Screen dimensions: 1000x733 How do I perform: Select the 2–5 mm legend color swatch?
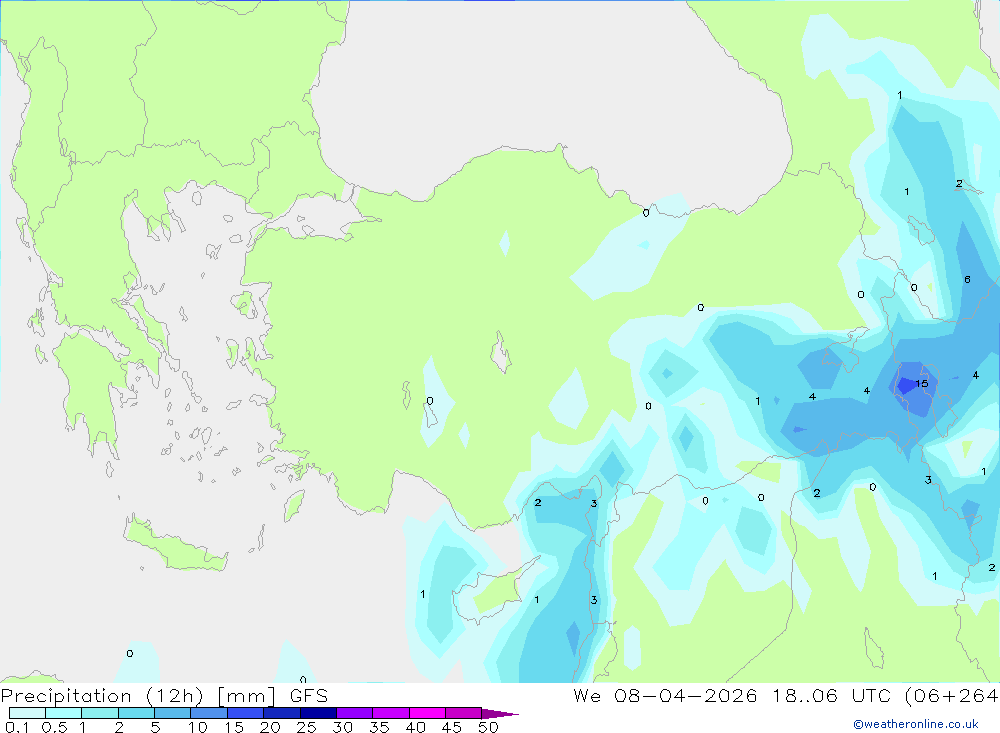136,713
